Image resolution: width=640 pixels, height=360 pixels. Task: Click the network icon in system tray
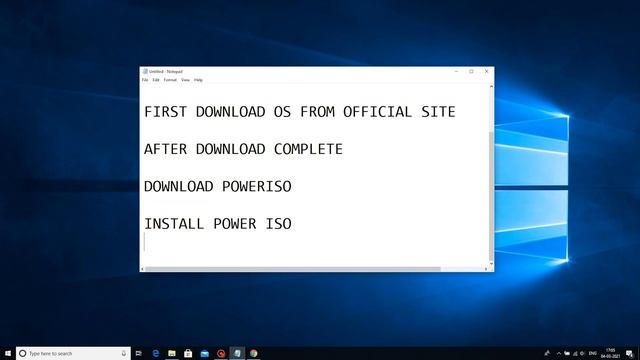[x=575, y=353]
